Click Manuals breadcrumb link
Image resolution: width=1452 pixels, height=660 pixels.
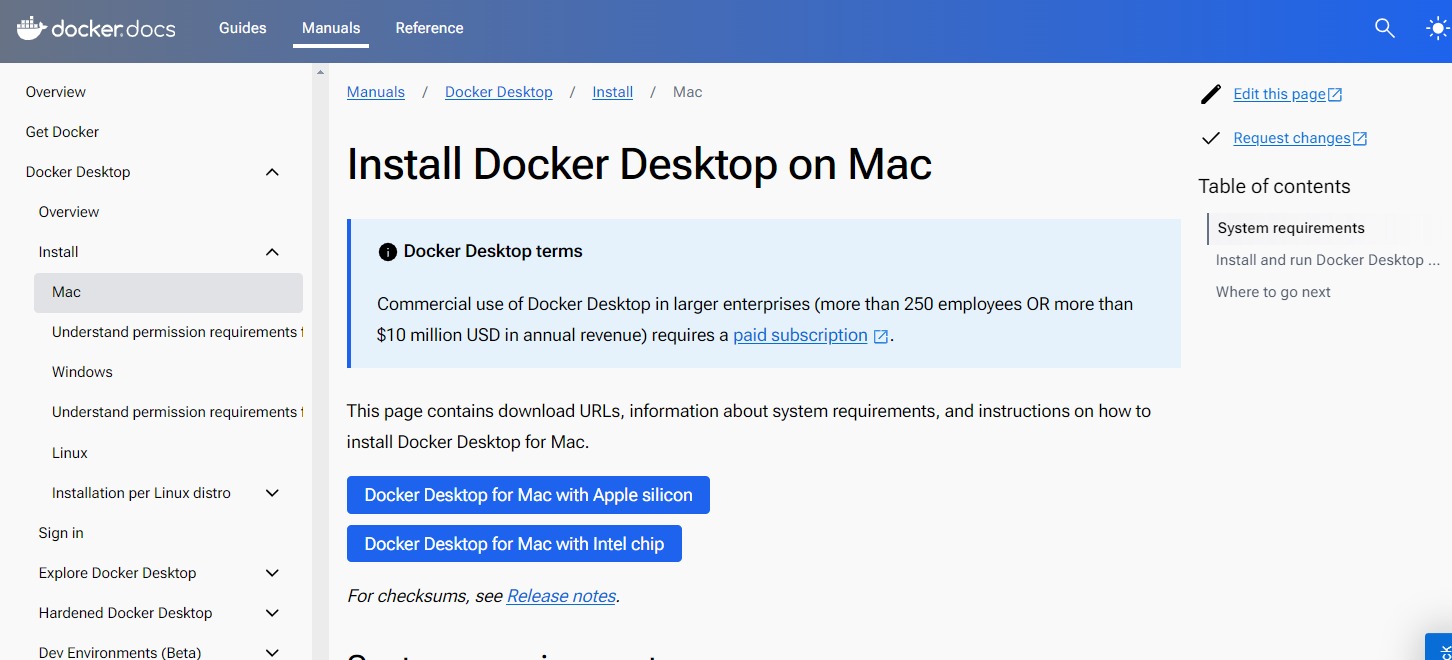point(376,92)
